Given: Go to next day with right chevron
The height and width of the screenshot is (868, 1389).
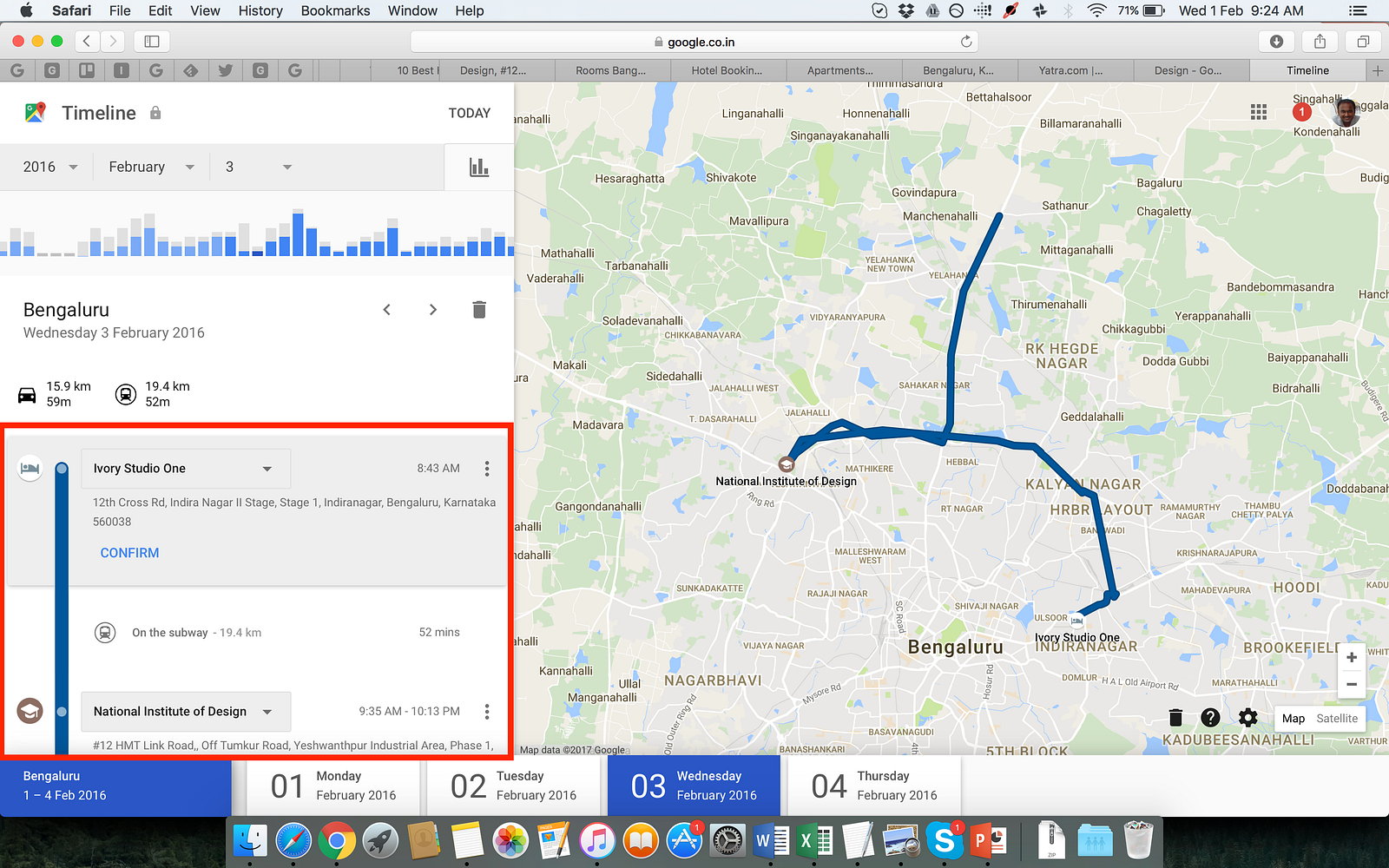Looking at the screenshot, I should coord(433,310).
